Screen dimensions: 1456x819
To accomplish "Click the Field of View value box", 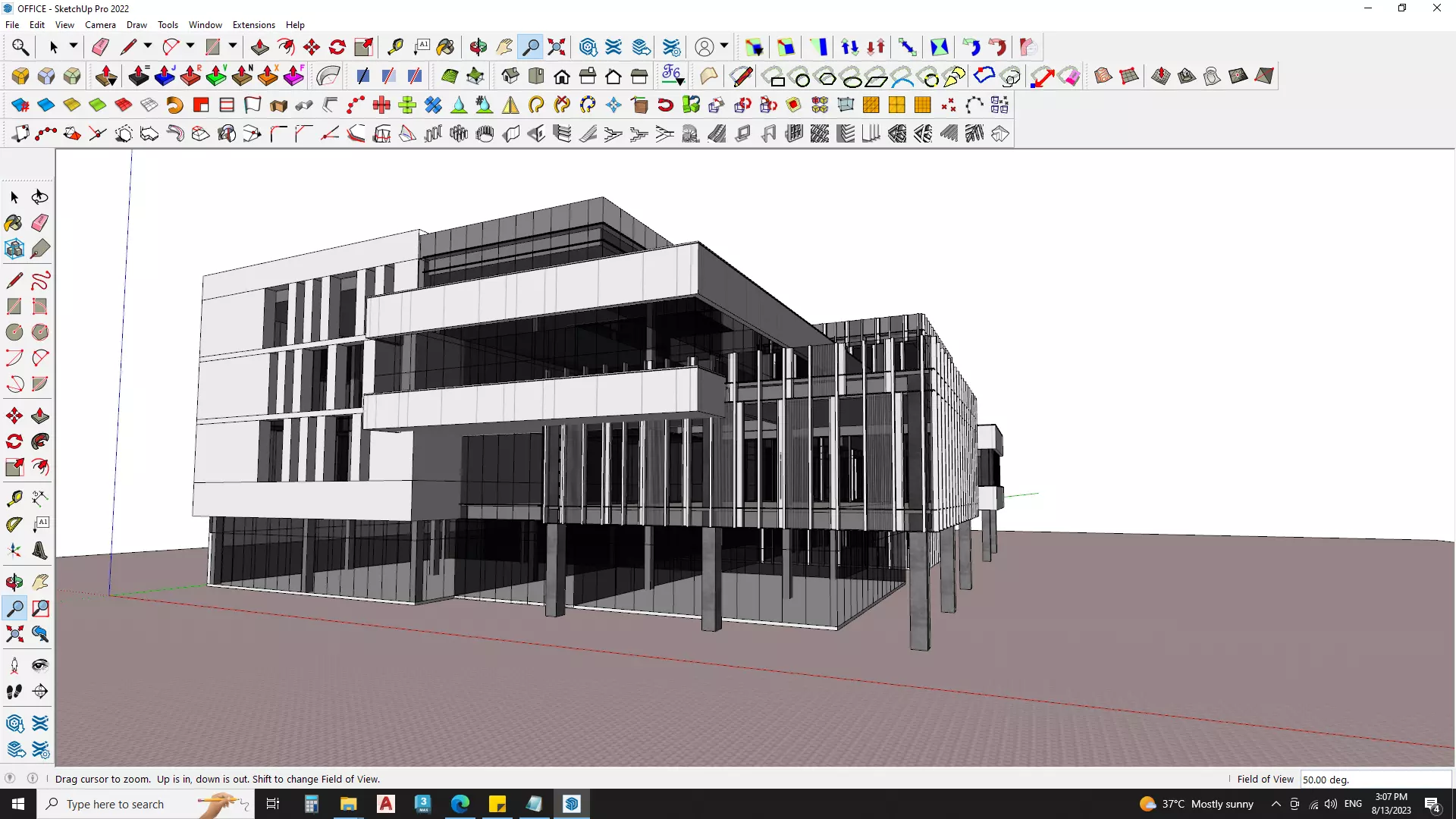I will pyautogui.click(x=1374, y=779).
